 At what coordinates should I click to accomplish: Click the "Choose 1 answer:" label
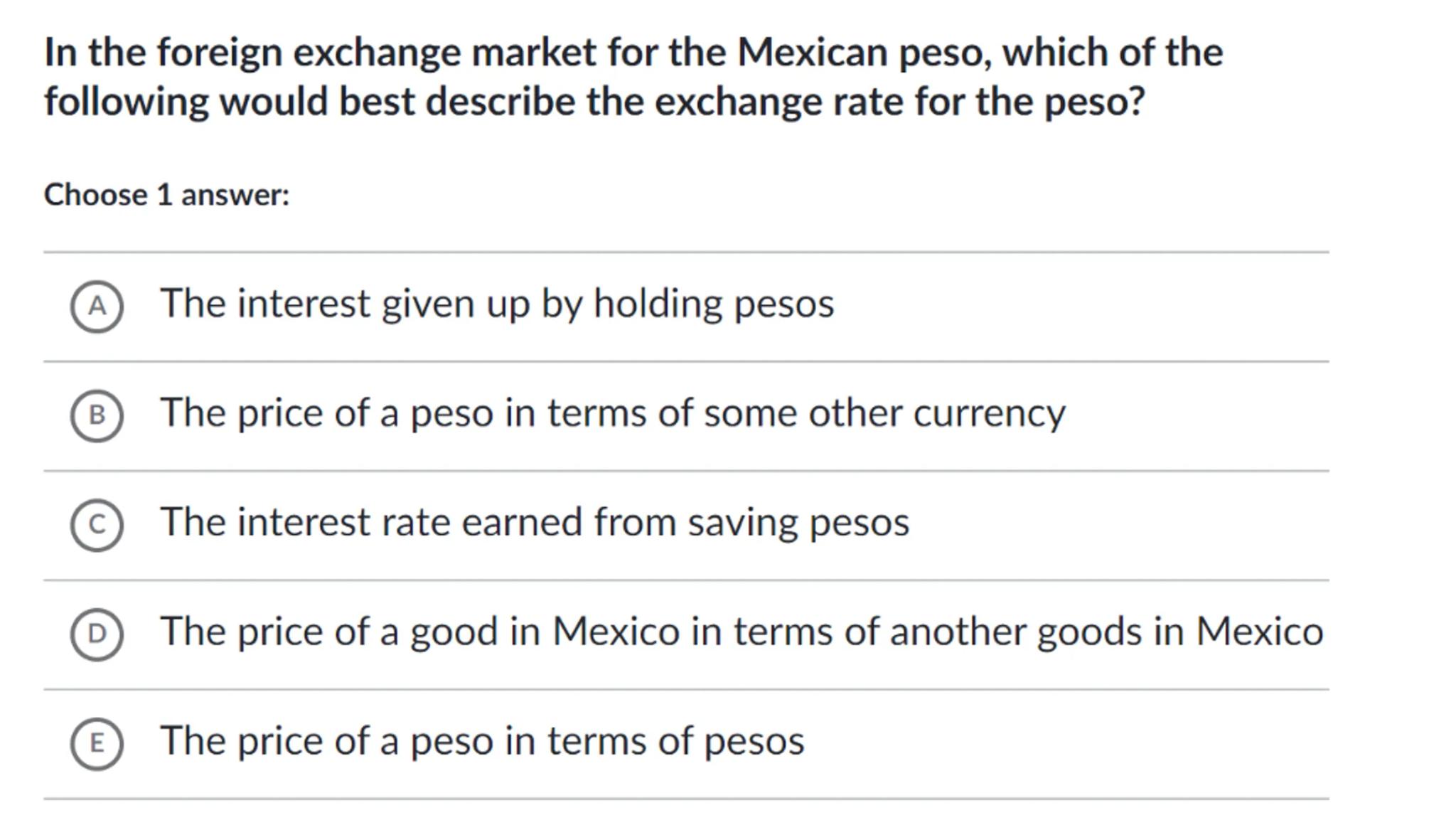(x=166, y=195)
